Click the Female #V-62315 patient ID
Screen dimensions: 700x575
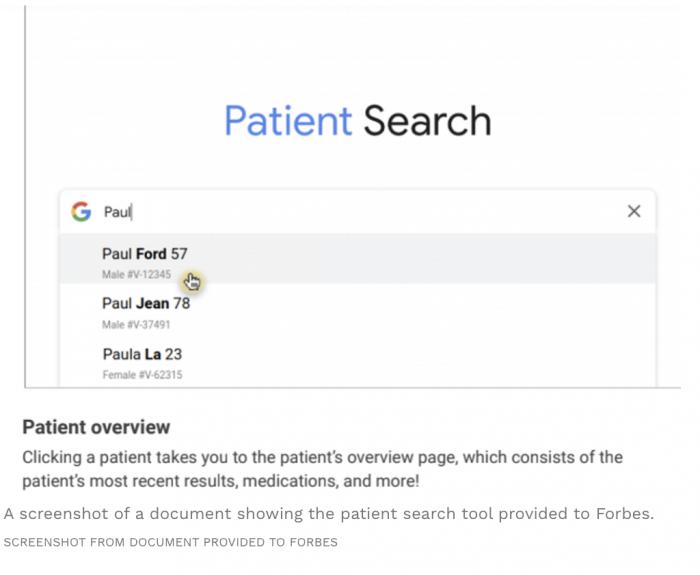click(x=142, y=375)
